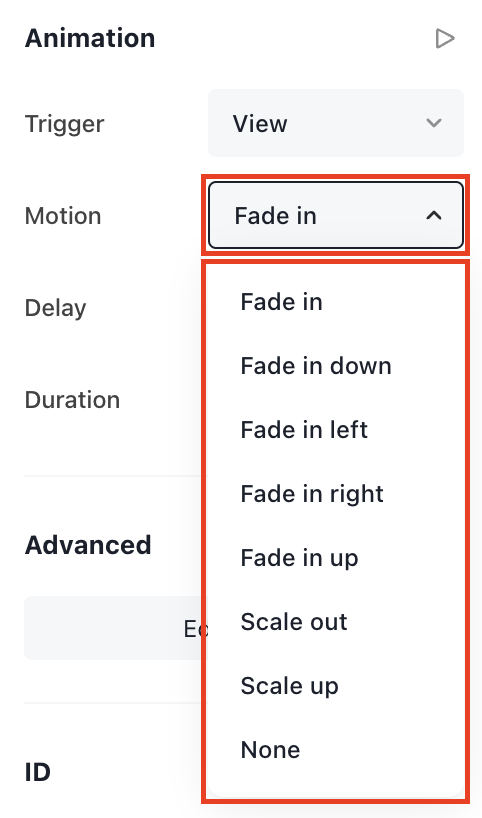Screen dimensions: 482x818
Task: Close the Motion dropdown showing Fade in
Action: pyautogui.click(x=336, y=215)
